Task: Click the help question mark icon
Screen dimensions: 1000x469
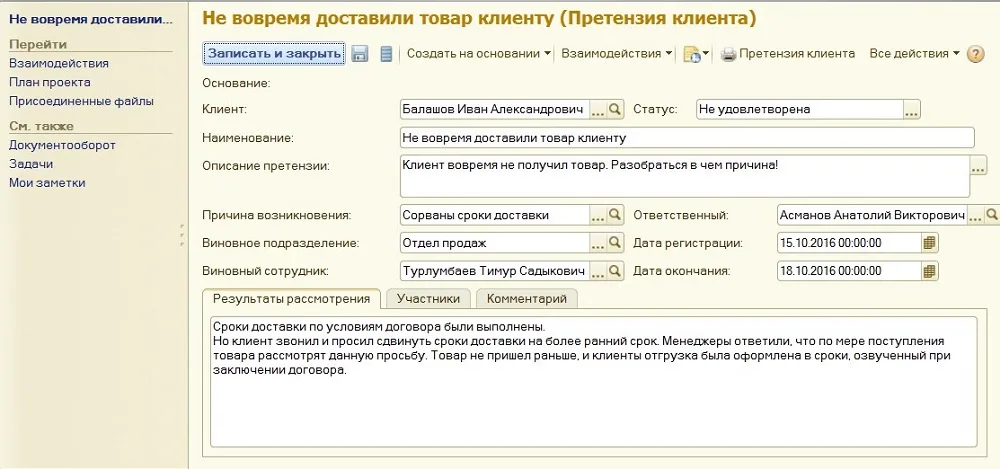Action: pos(976,54)
